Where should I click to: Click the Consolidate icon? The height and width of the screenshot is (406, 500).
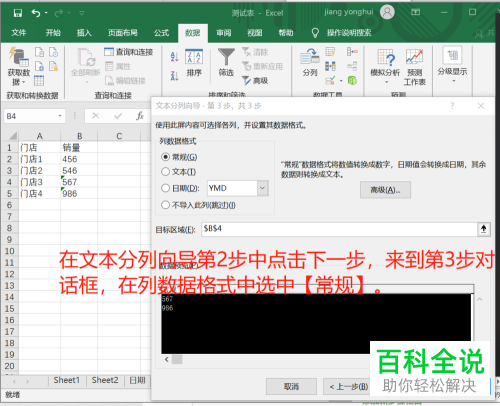tap(352, 52)
